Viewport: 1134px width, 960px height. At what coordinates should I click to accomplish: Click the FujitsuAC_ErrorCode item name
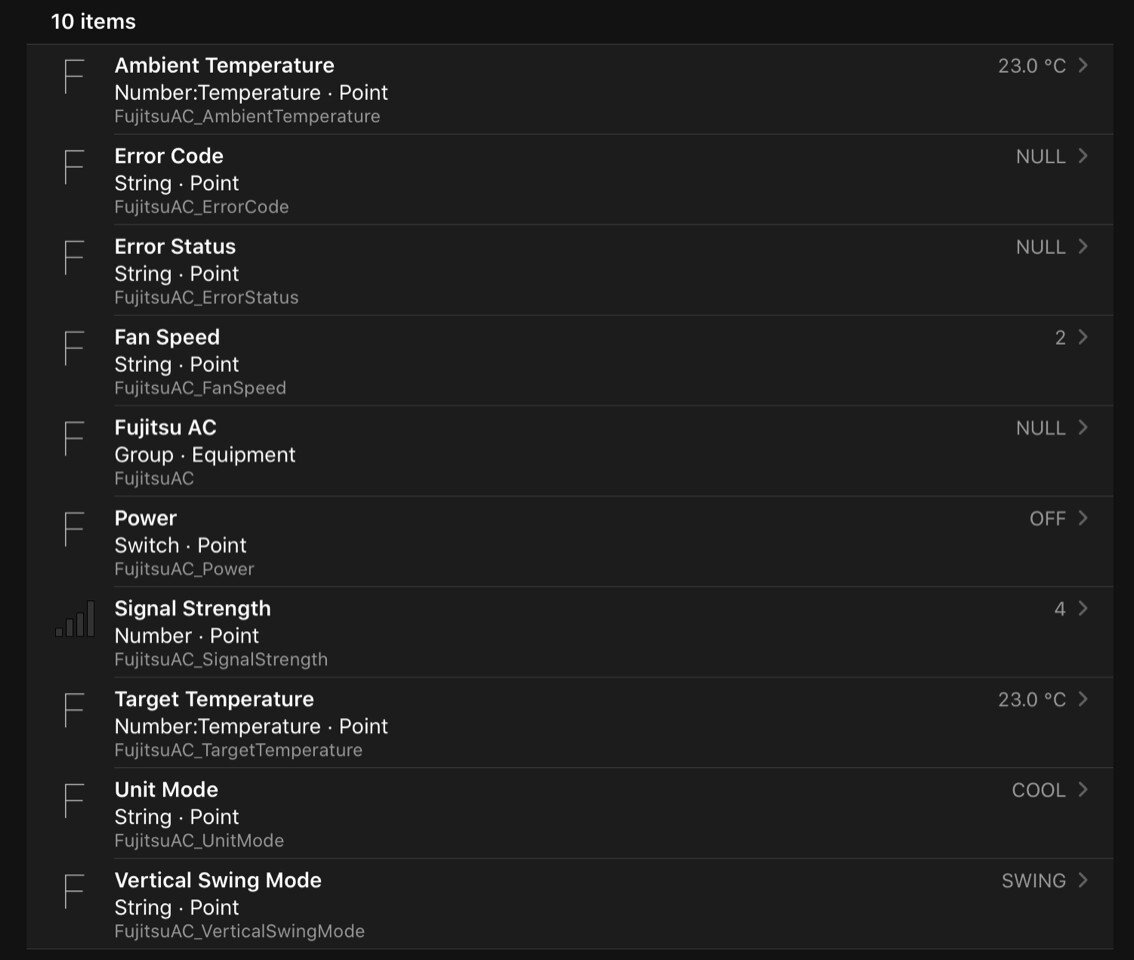click(202, 207)
